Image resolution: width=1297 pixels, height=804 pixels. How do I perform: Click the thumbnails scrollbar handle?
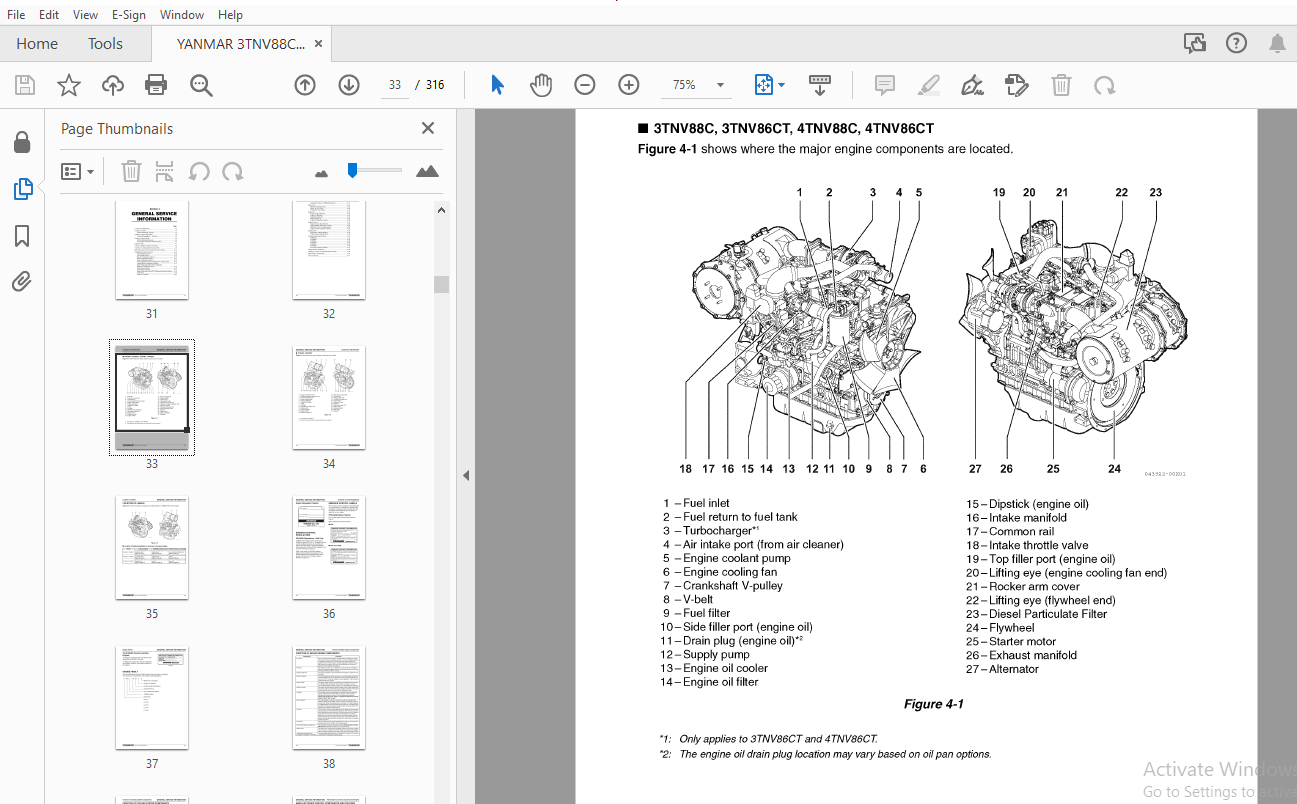coord(441,284)
